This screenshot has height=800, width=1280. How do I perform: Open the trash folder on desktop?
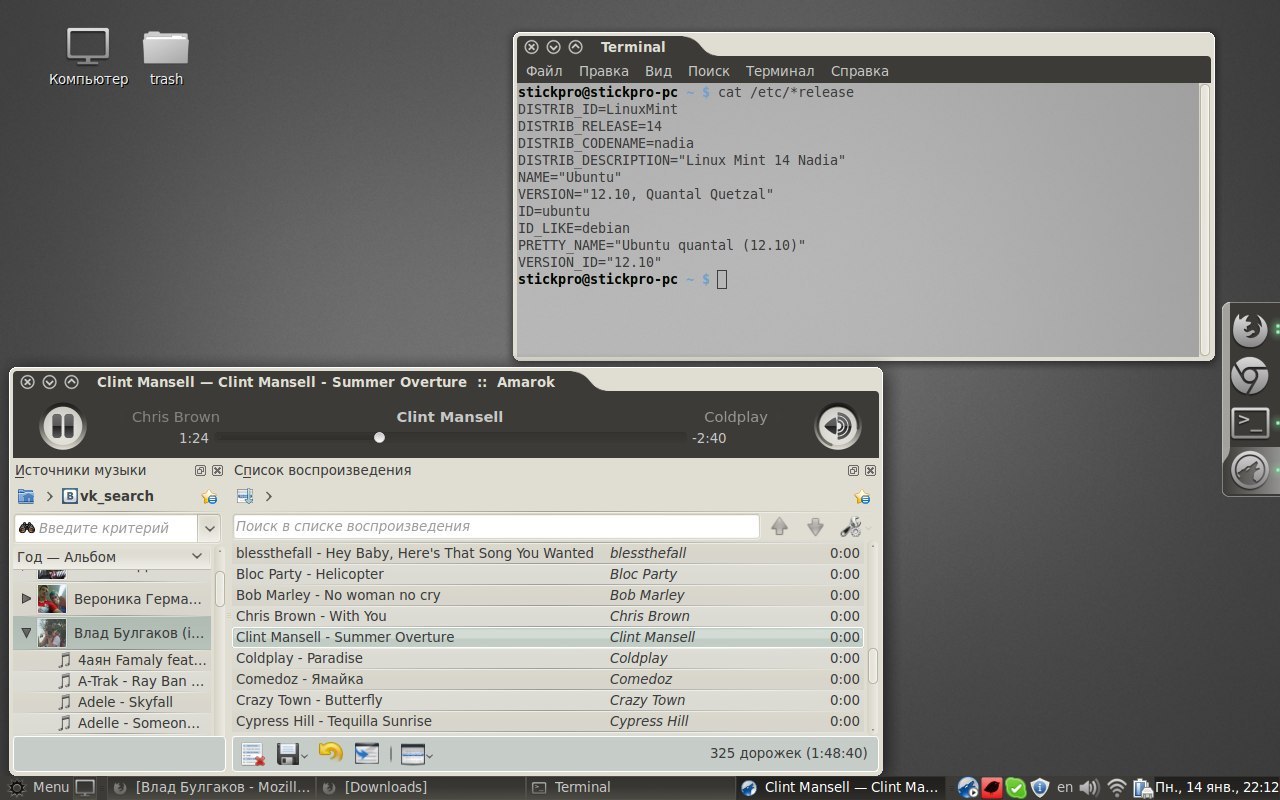[166, 58]
